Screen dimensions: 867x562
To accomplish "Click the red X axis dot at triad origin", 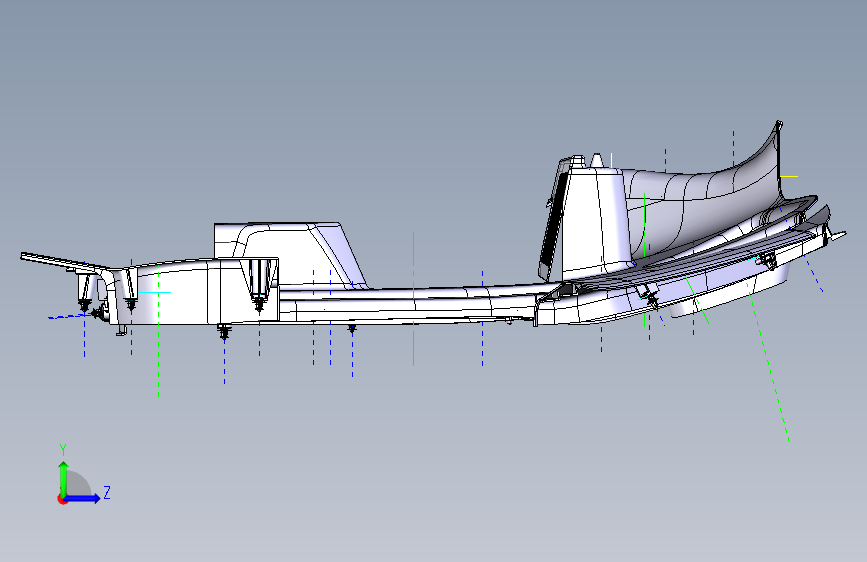I will pos(62,499).
